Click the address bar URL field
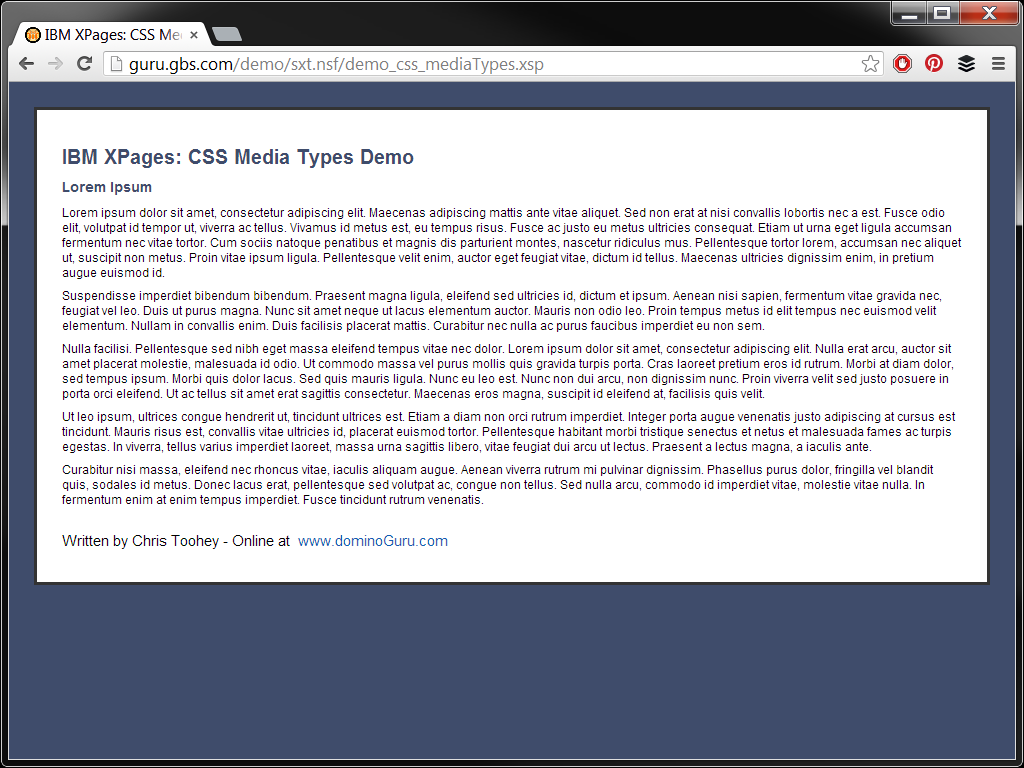This screenshot has height=768, width=1024. (493, 63)
